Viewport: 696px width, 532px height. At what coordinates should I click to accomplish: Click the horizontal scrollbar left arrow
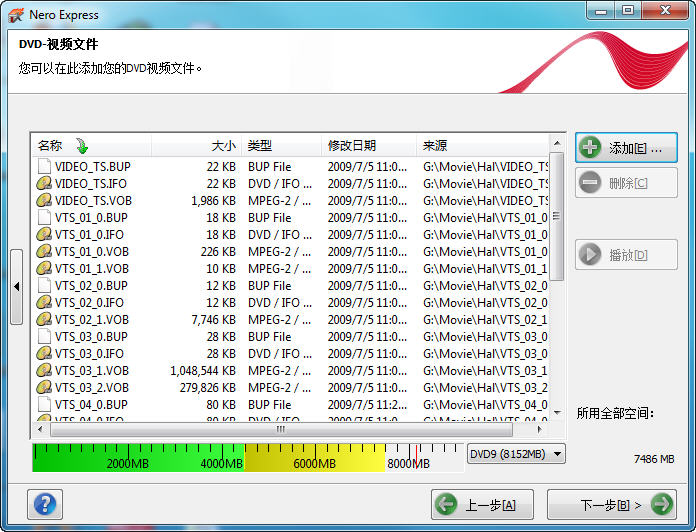40,429
